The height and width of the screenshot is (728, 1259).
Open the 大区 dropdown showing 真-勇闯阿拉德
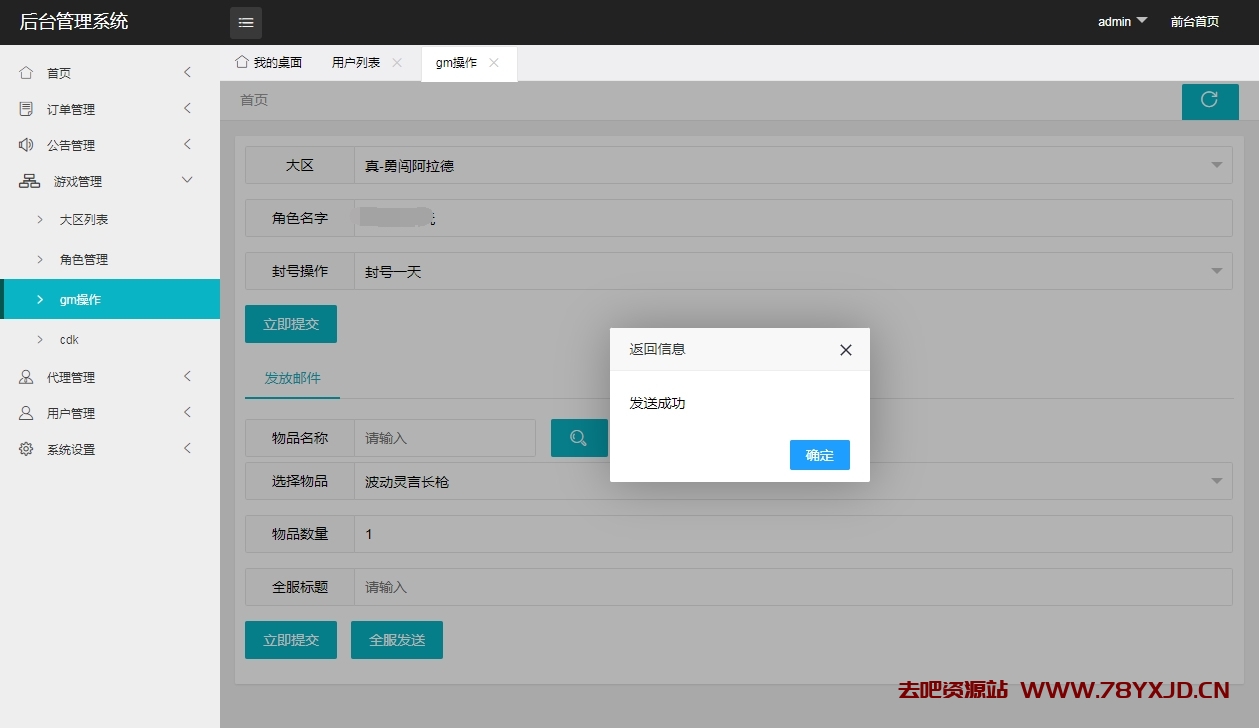tap(793, 165)
